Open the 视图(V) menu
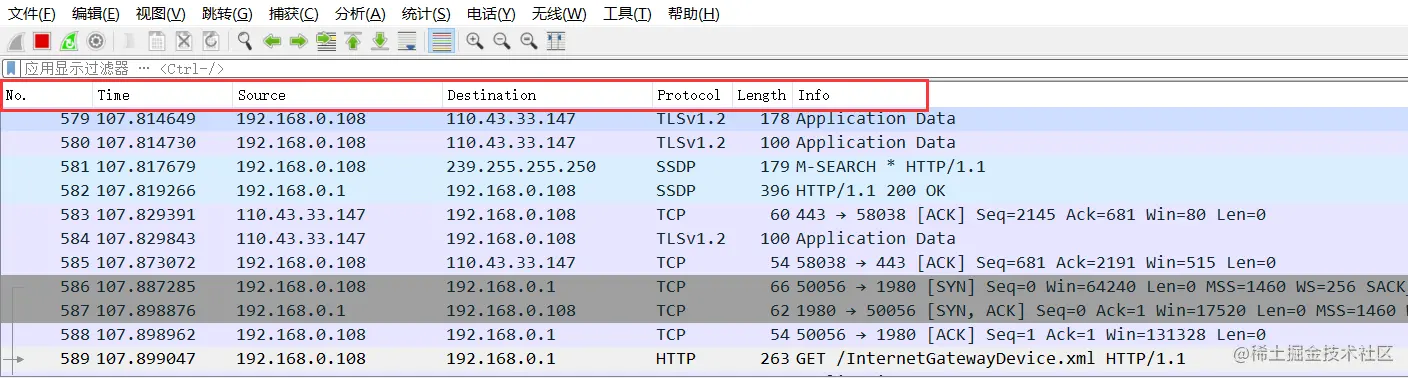 [161, 14]
